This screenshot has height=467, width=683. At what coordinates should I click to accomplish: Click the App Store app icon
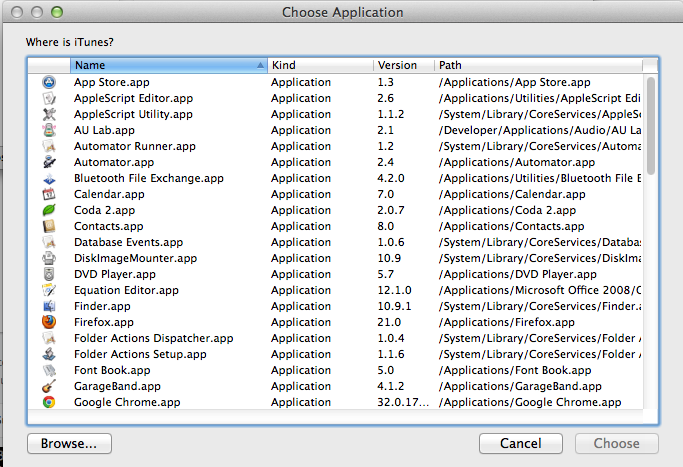coord(49,82)
